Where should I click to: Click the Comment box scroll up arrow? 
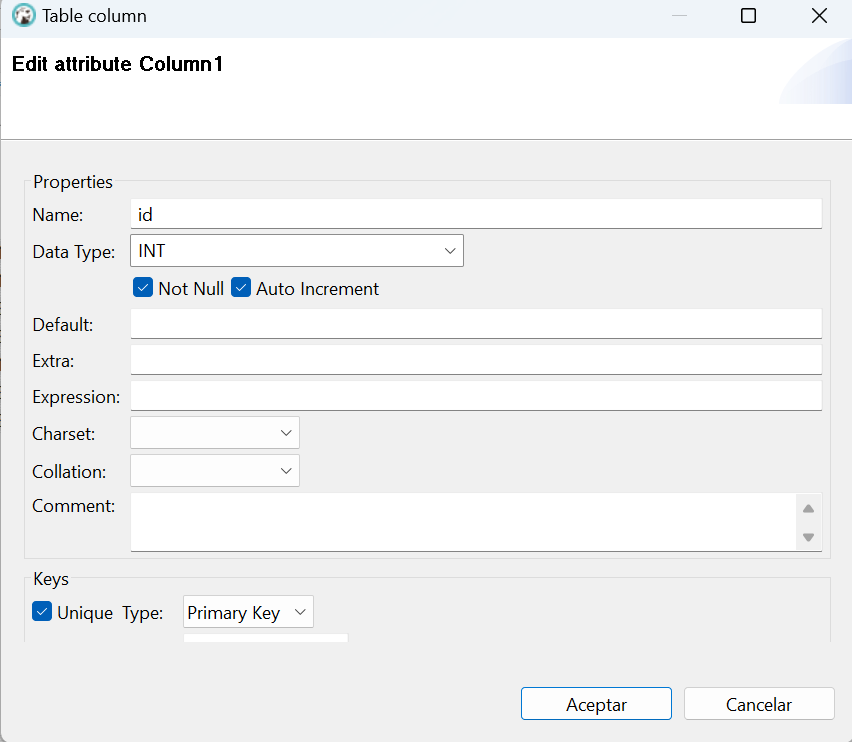808,508
